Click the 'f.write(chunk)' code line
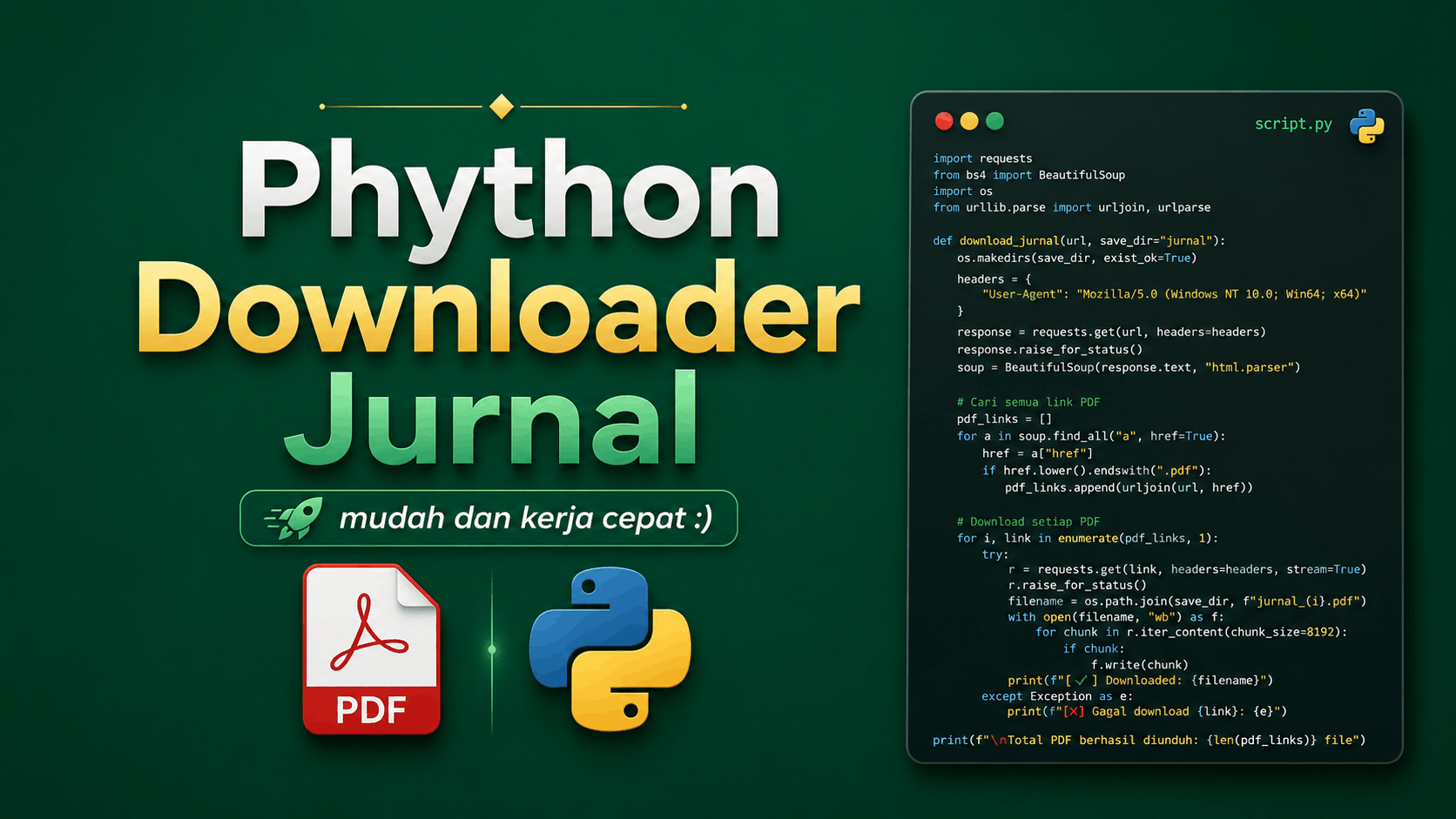Image resolution: width=1456 pixels, height=819 pixels. click(1140, 664)
